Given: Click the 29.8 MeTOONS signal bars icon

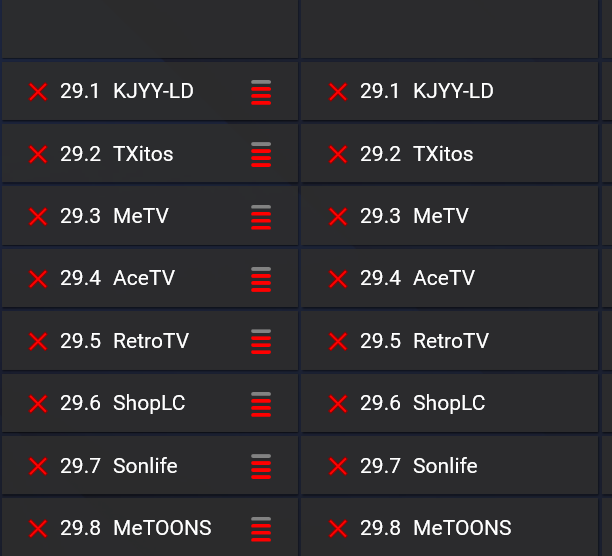Looking at the screenshot, I should pos(261,529).
